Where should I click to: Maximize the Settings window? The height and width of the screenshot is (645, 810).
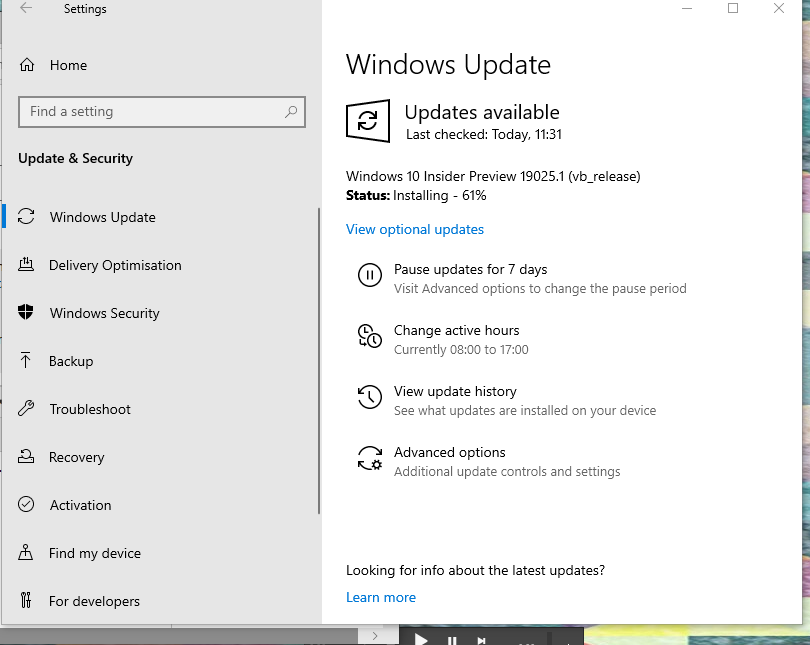point(733,8)
